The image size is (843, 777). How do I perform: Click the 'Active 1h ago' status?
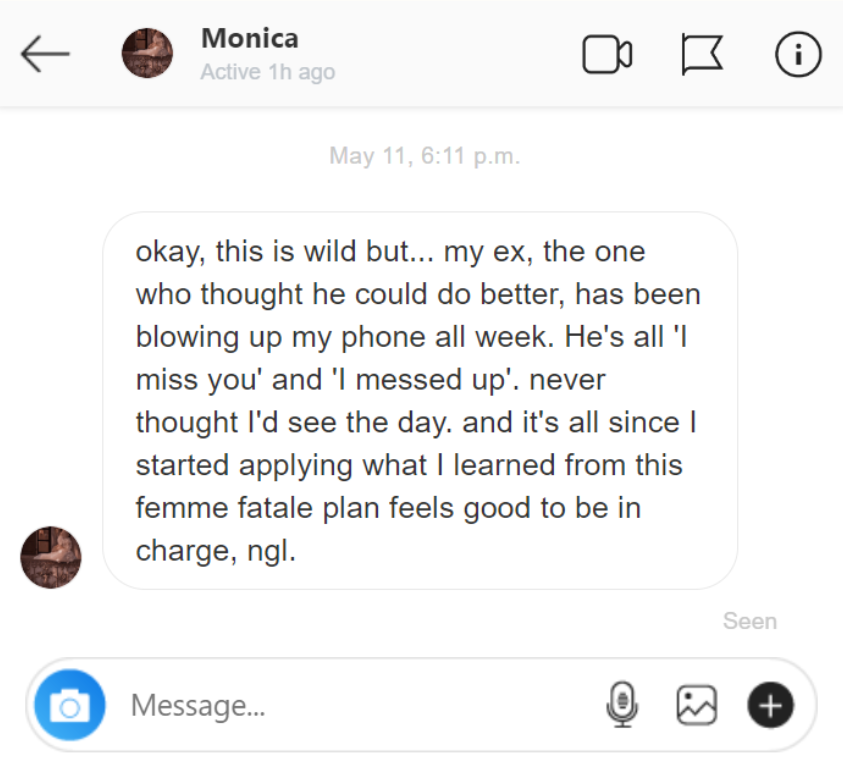click(267, 72)
